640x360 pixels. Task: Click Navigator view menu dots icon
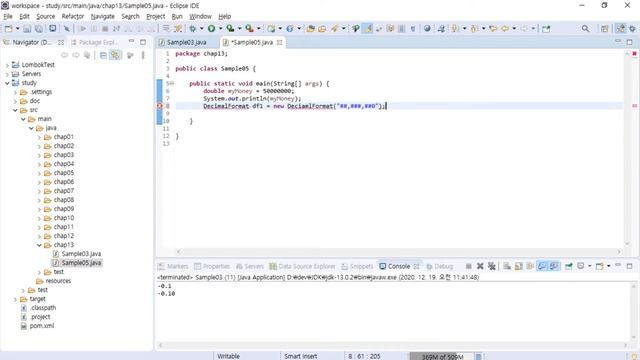143,55
